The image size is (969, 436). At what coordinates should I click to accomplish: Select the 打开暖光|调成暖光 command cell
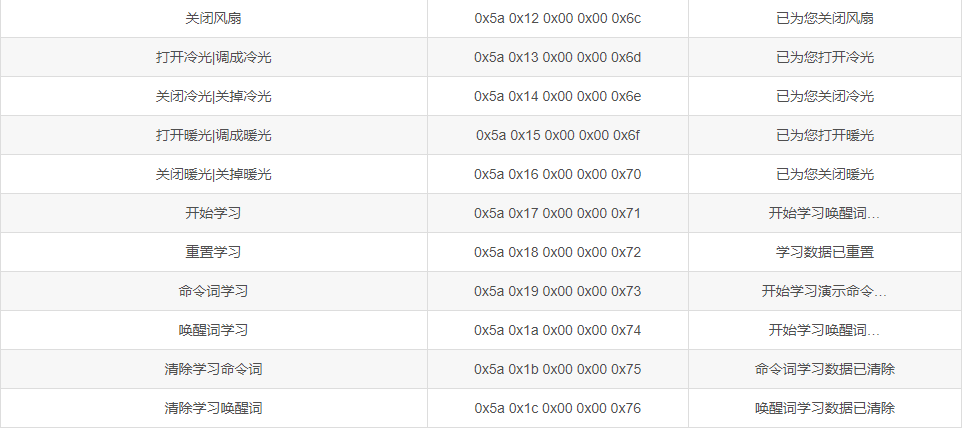coord(213,135)
